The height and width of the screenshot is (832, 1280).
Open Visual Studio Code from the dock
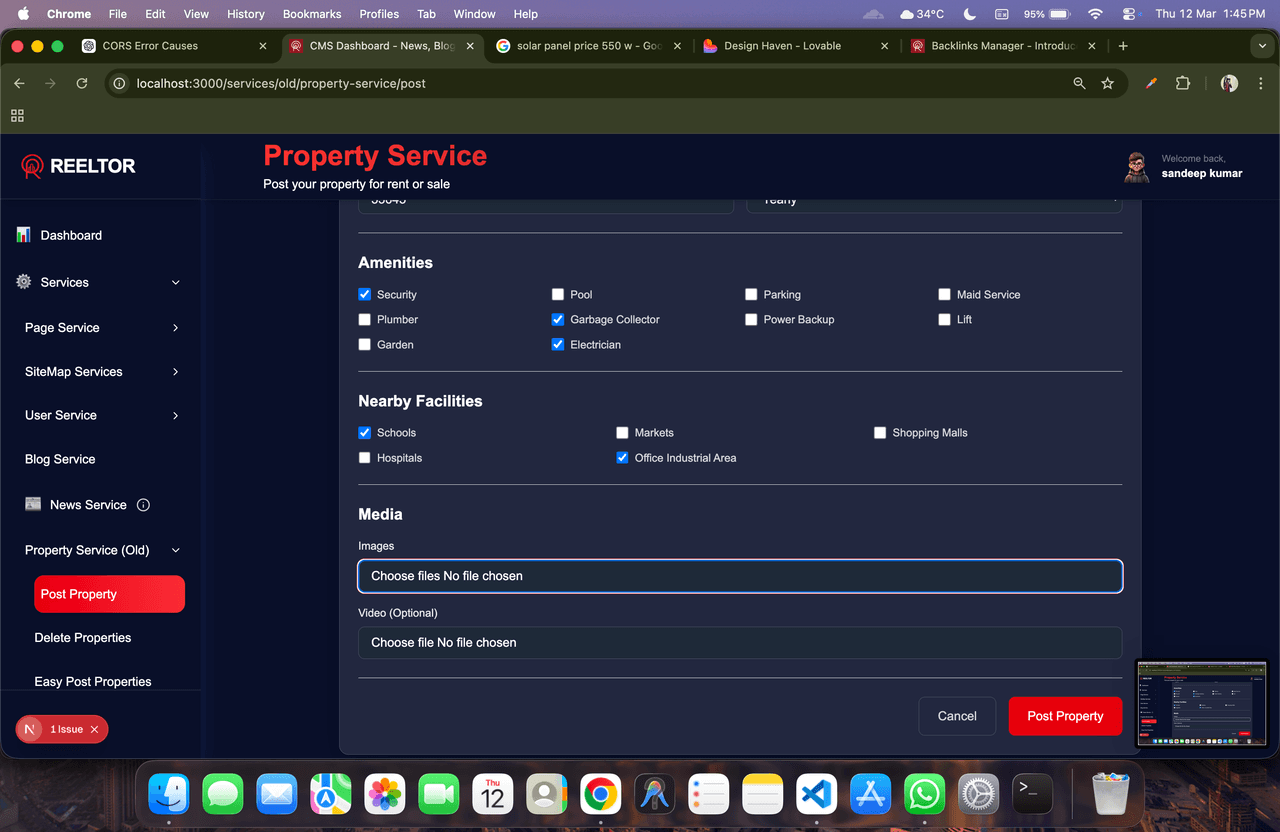[816, 795]
